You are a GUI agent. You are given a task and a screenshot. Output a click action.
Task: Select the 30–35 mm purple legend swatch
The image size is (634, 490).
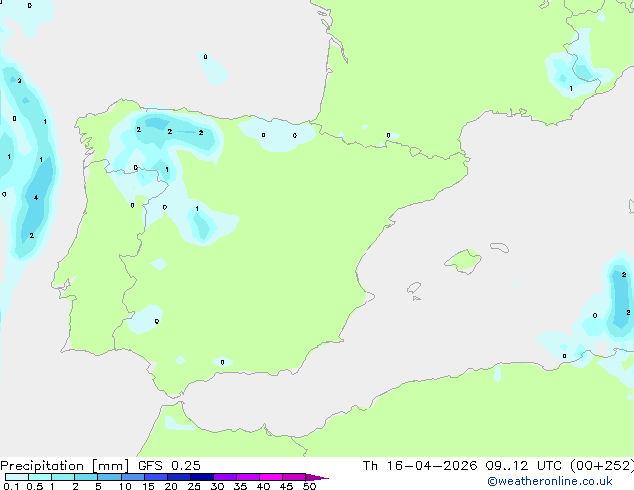click(x=224, y=477)
